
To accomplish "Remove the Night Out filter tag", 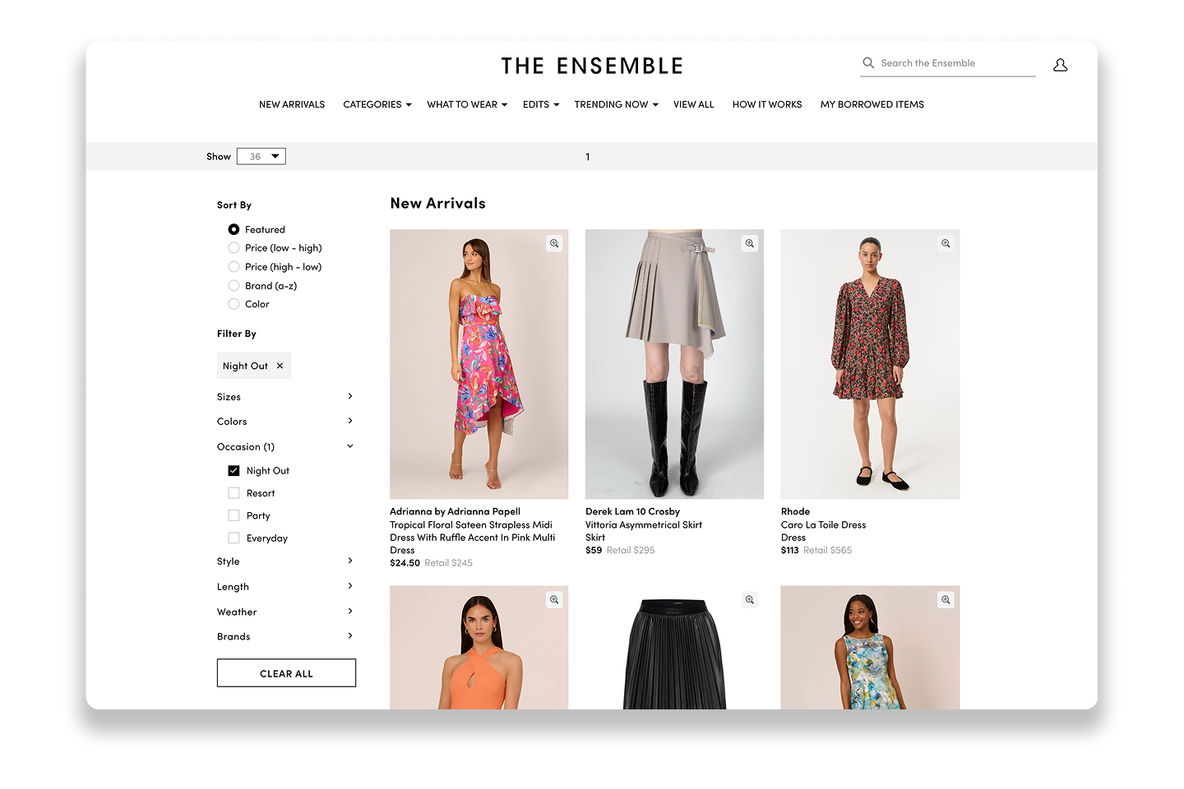I will tap(280, 365).
